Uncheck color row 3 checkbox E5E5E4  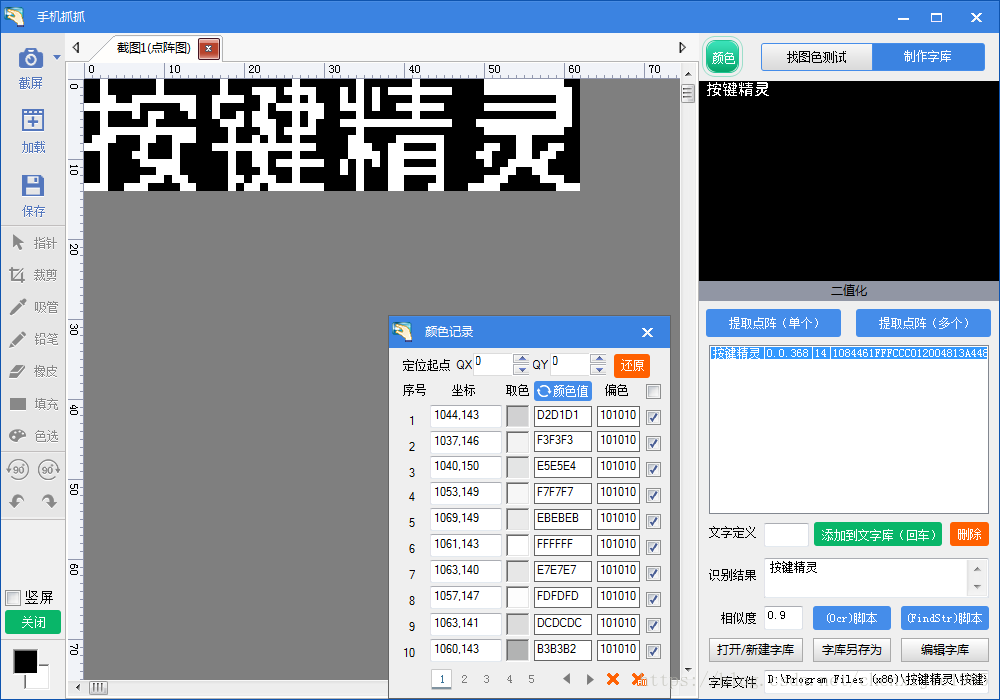point(653,469)
